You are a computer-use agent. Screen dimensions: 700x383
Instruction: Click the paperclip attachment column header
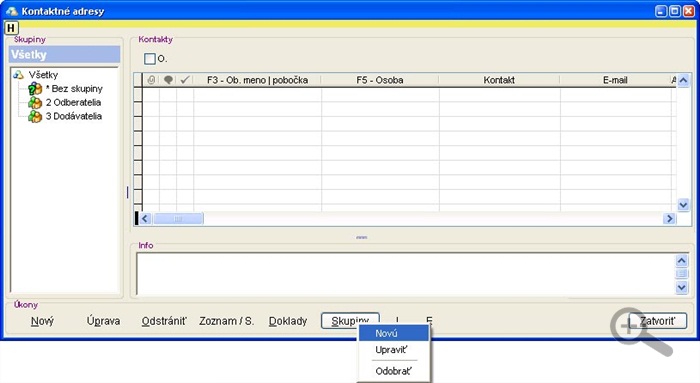pos(151,80)
